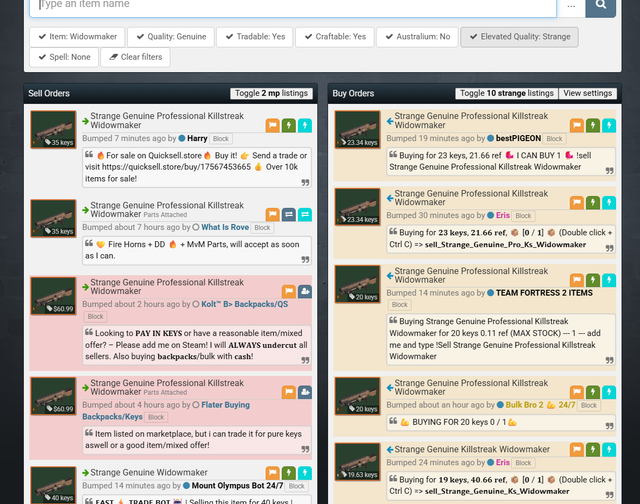Click 'Toggle 2 mp listings' button

(271, 93)
